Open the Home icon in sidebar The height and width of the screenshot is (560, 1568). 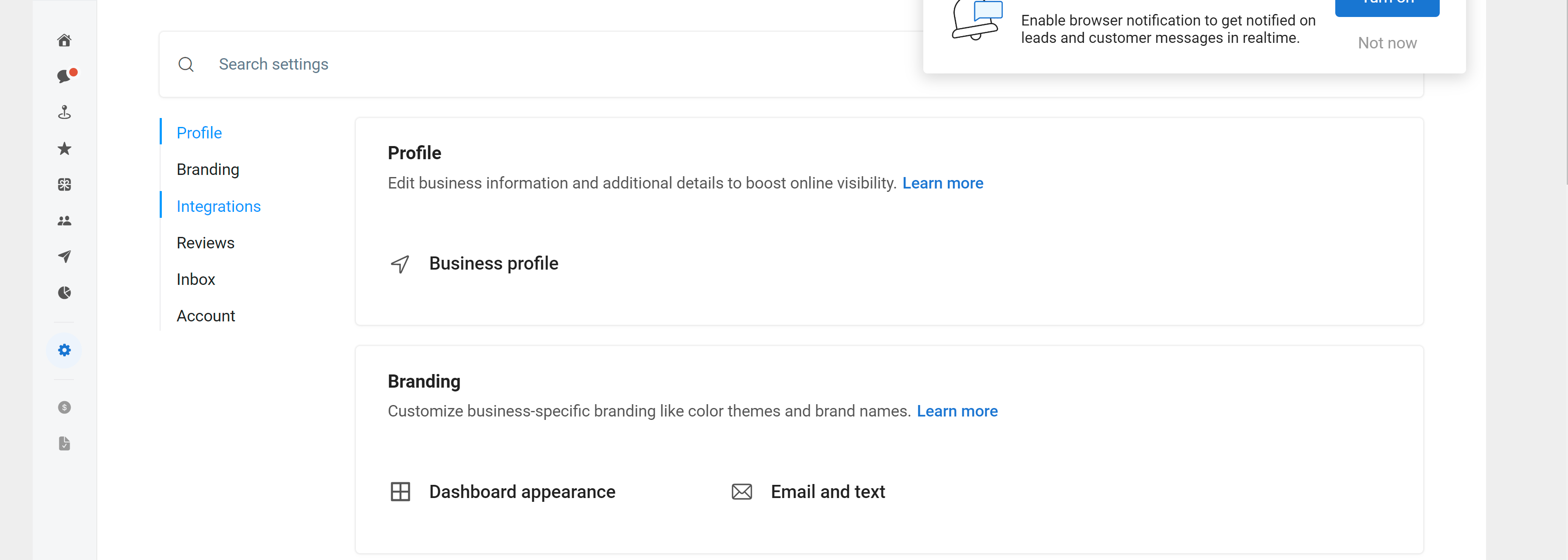tap(65, 40)
